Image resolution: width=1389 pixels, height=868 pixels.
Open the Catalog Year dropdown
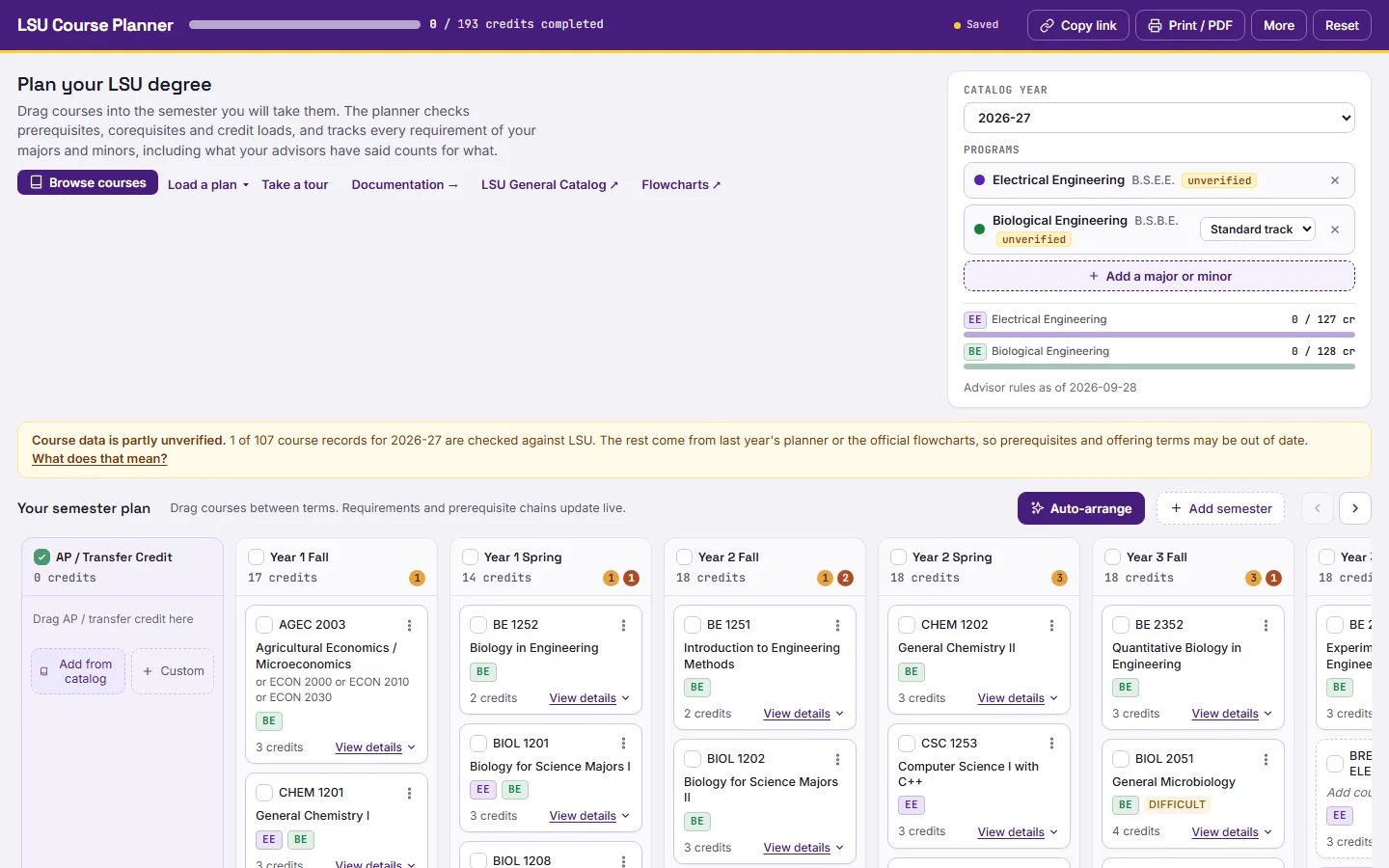point(1159,118)
